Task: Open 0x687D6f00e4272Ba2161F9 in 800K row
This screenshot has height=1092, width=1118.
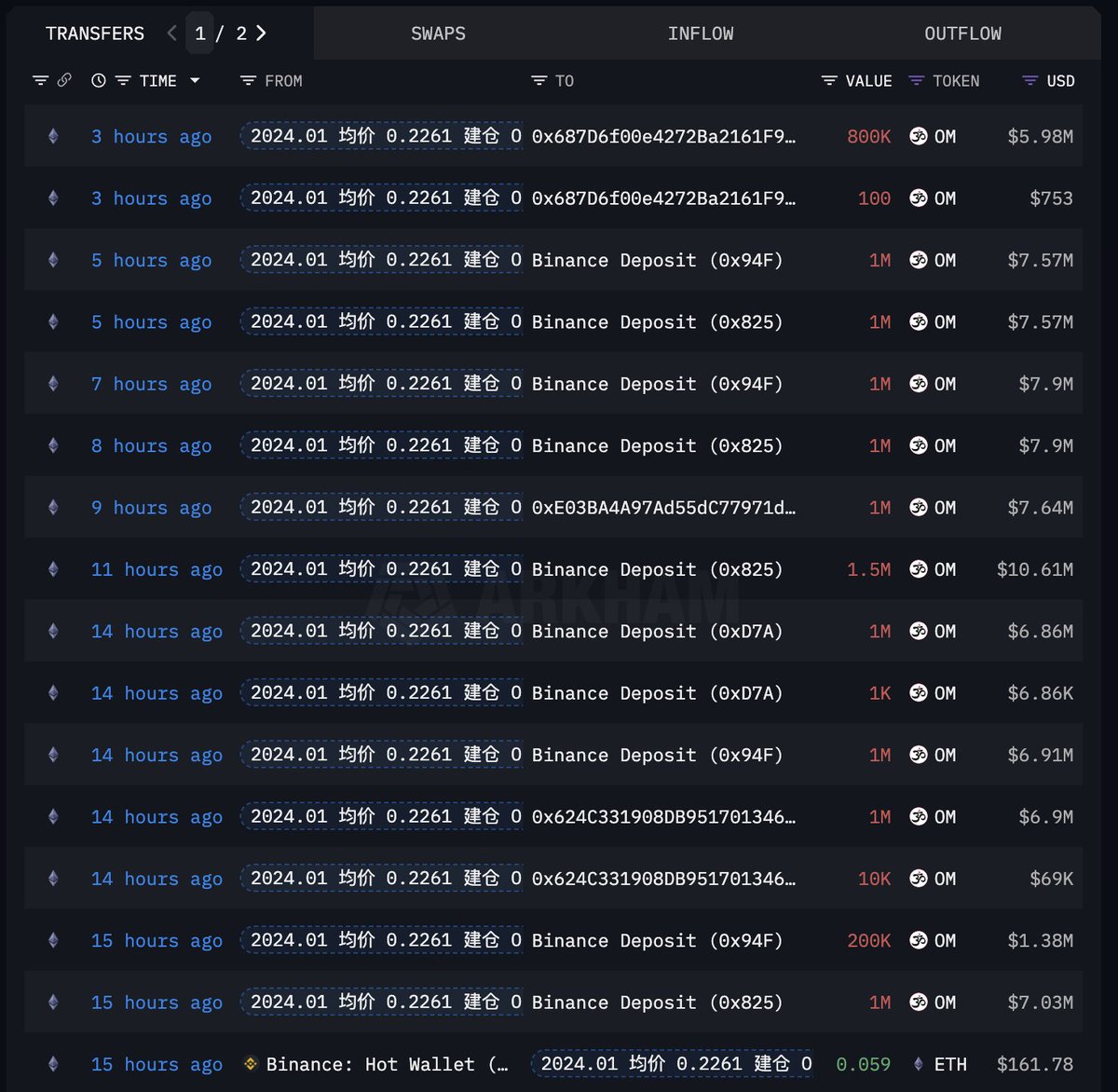Action: point(663,136)
